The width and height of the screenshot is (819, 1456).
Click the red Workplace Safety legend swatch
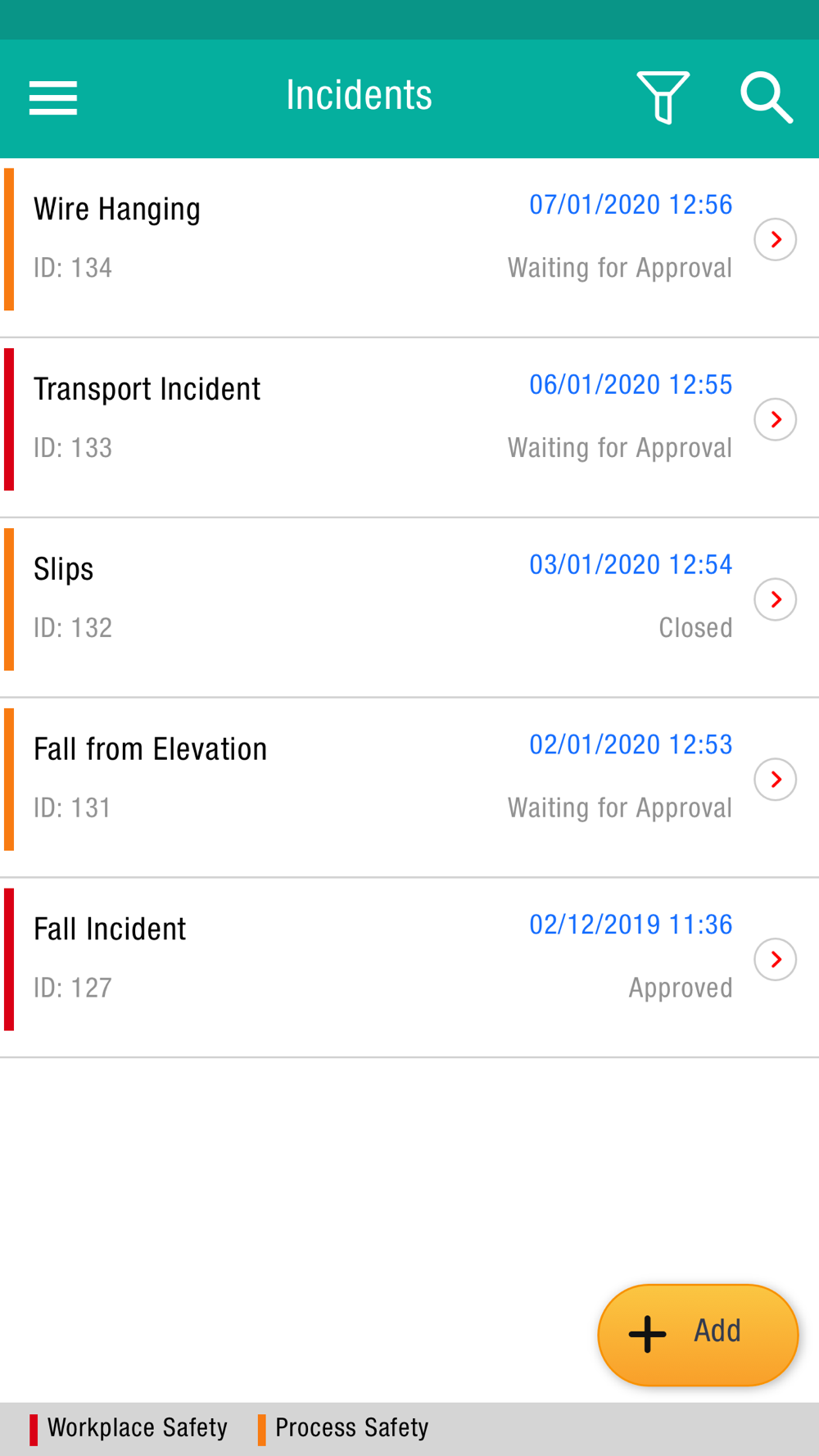pyautogui.click(x=34, y=1429)
